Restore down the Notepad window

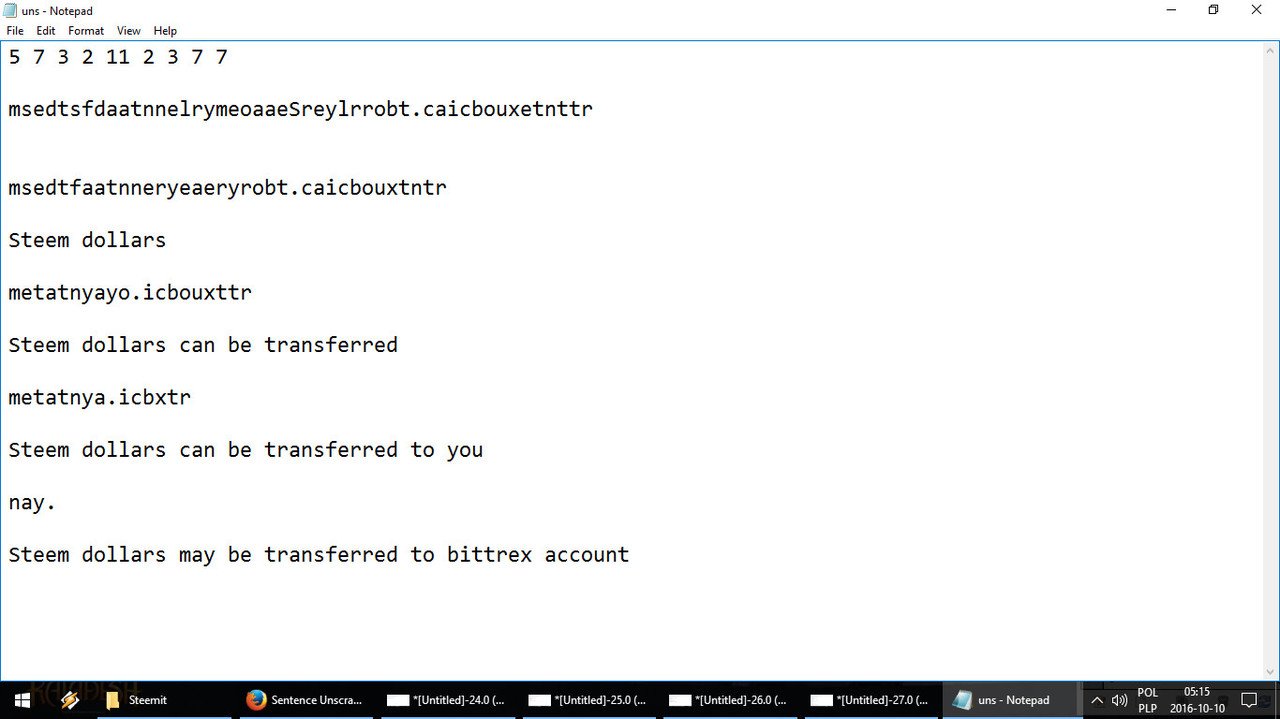(x=1214, y=10)
